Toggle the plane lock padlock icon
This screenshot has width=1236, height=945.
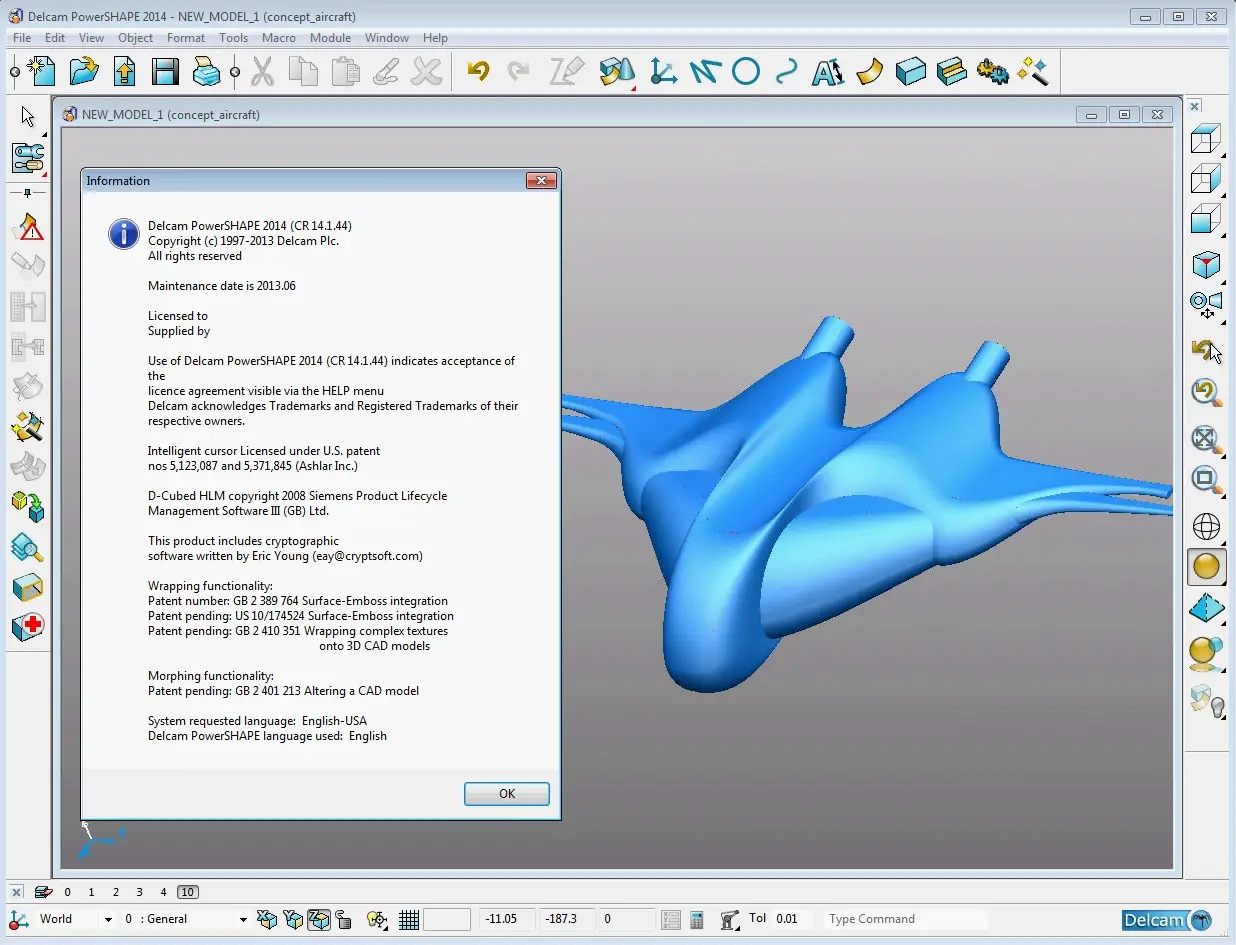pyautogui.click(x=344, y=919)
